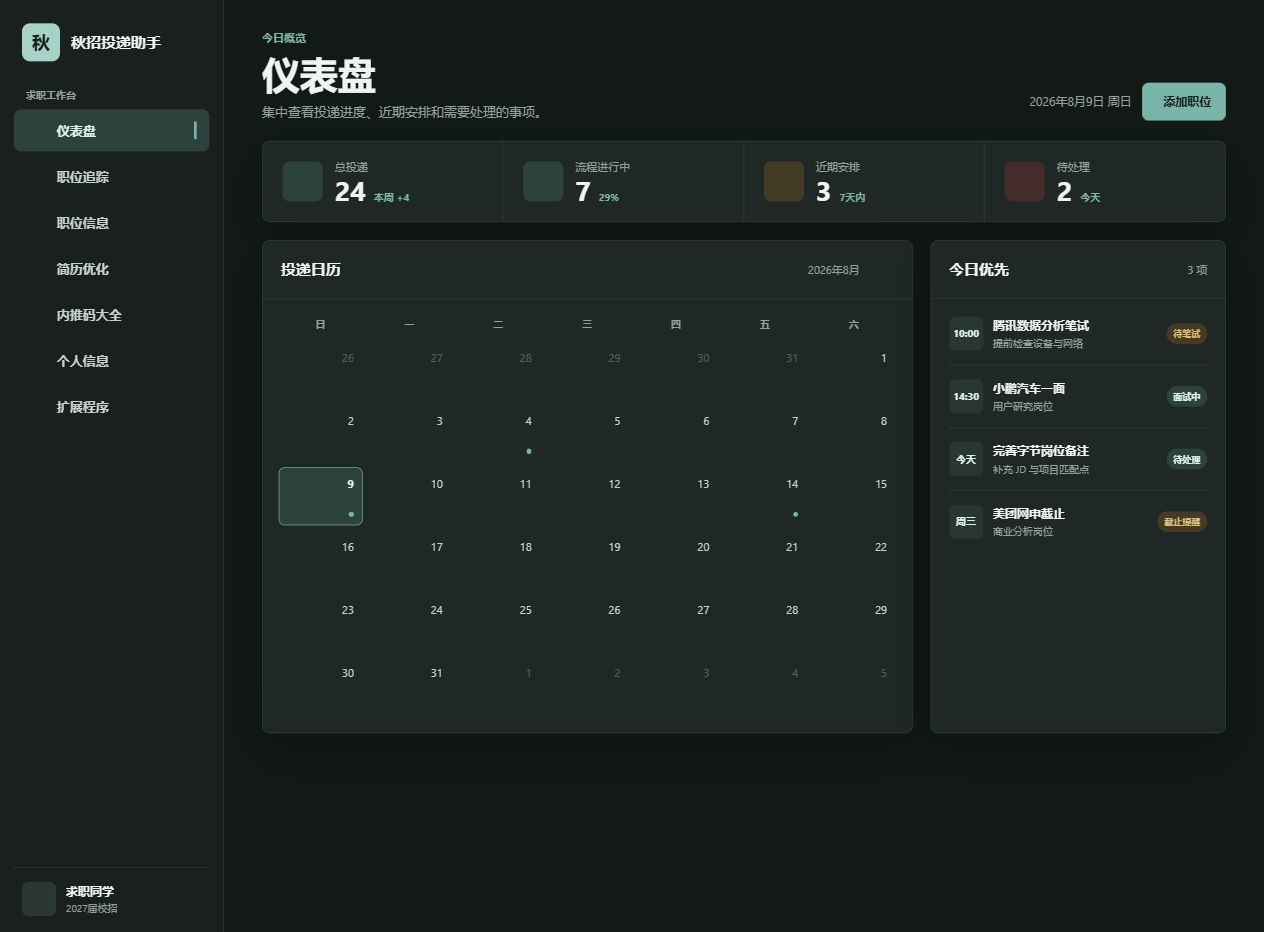Click the 14:30 time badge

coord(966,397)
